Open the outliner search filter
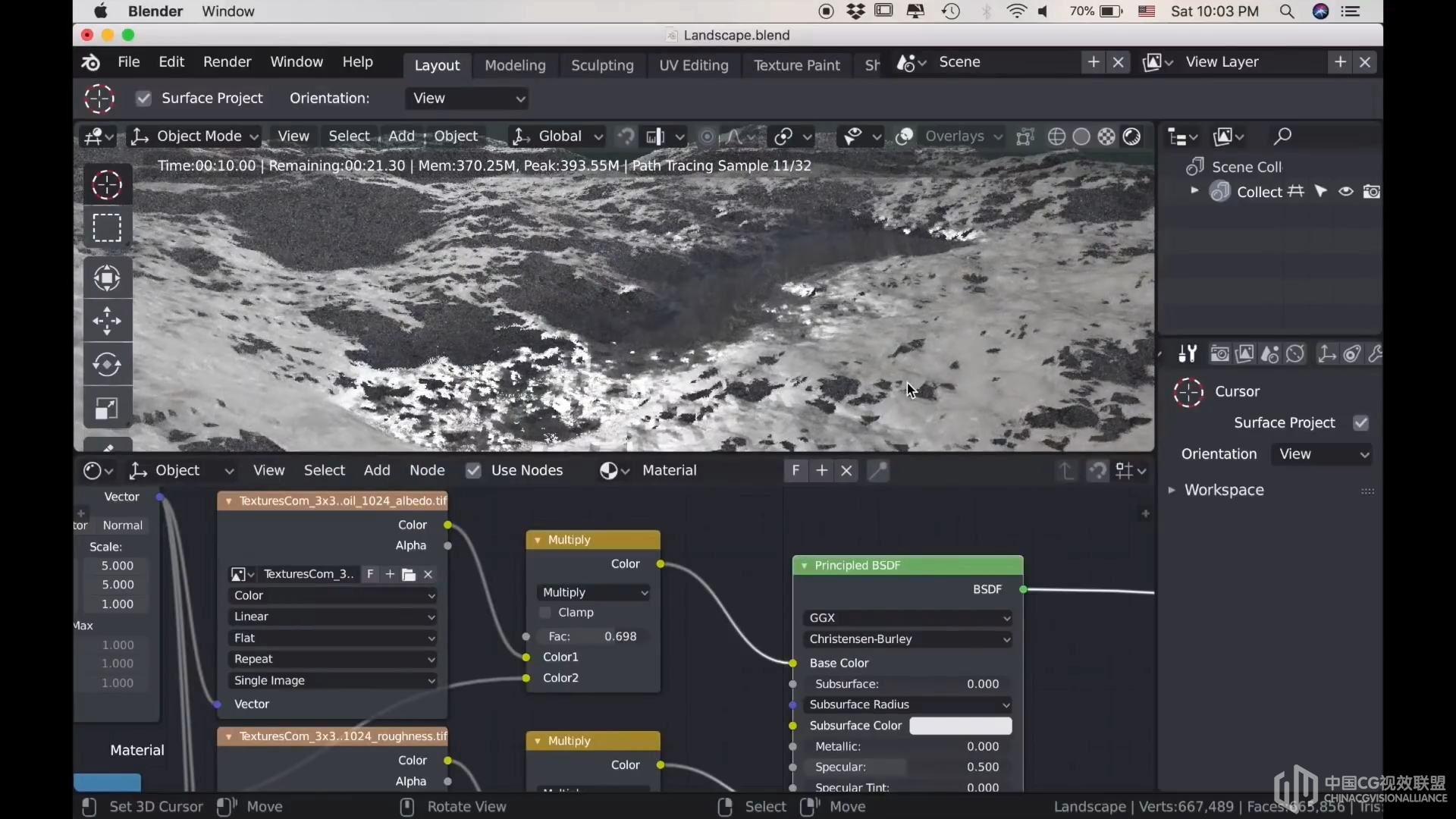Image resolution: width=1456 pixels, height=819 pixels. pos(1282,136)
